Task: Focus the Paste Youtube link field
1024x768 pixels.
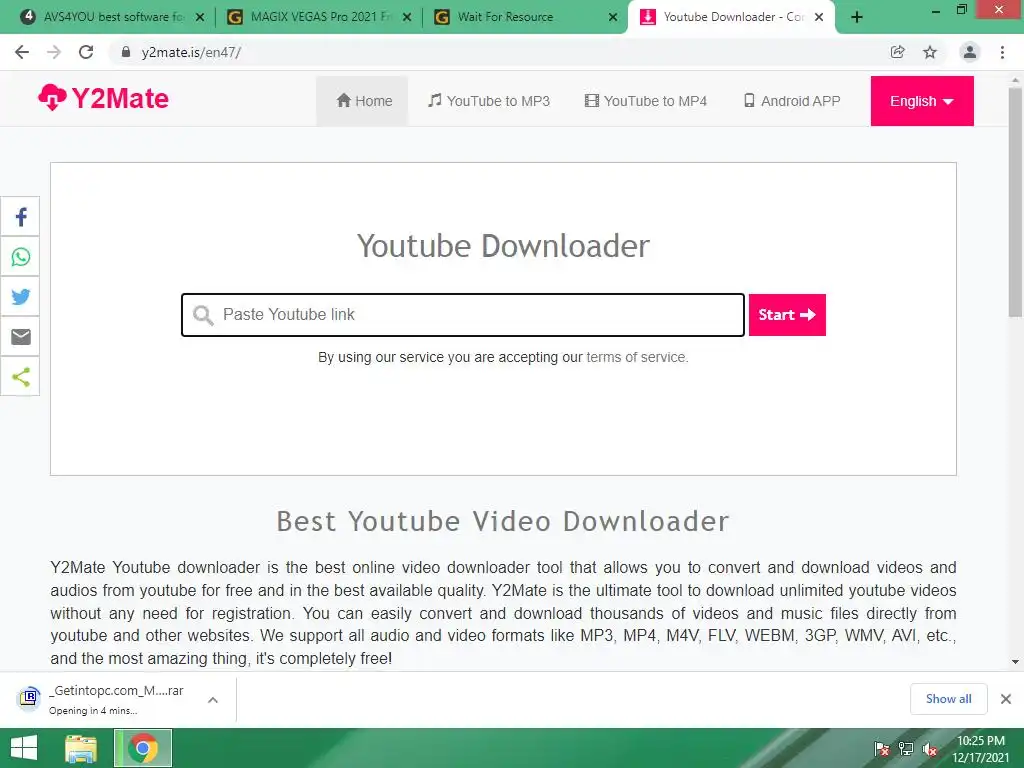Action: coord(463,315)
